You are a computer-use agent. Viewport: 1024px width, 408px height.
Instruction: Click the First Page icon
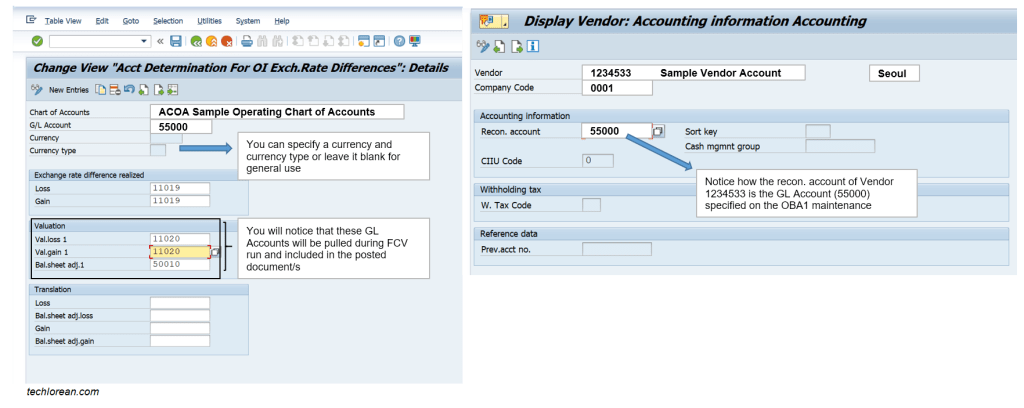click(x=297, y=41)
